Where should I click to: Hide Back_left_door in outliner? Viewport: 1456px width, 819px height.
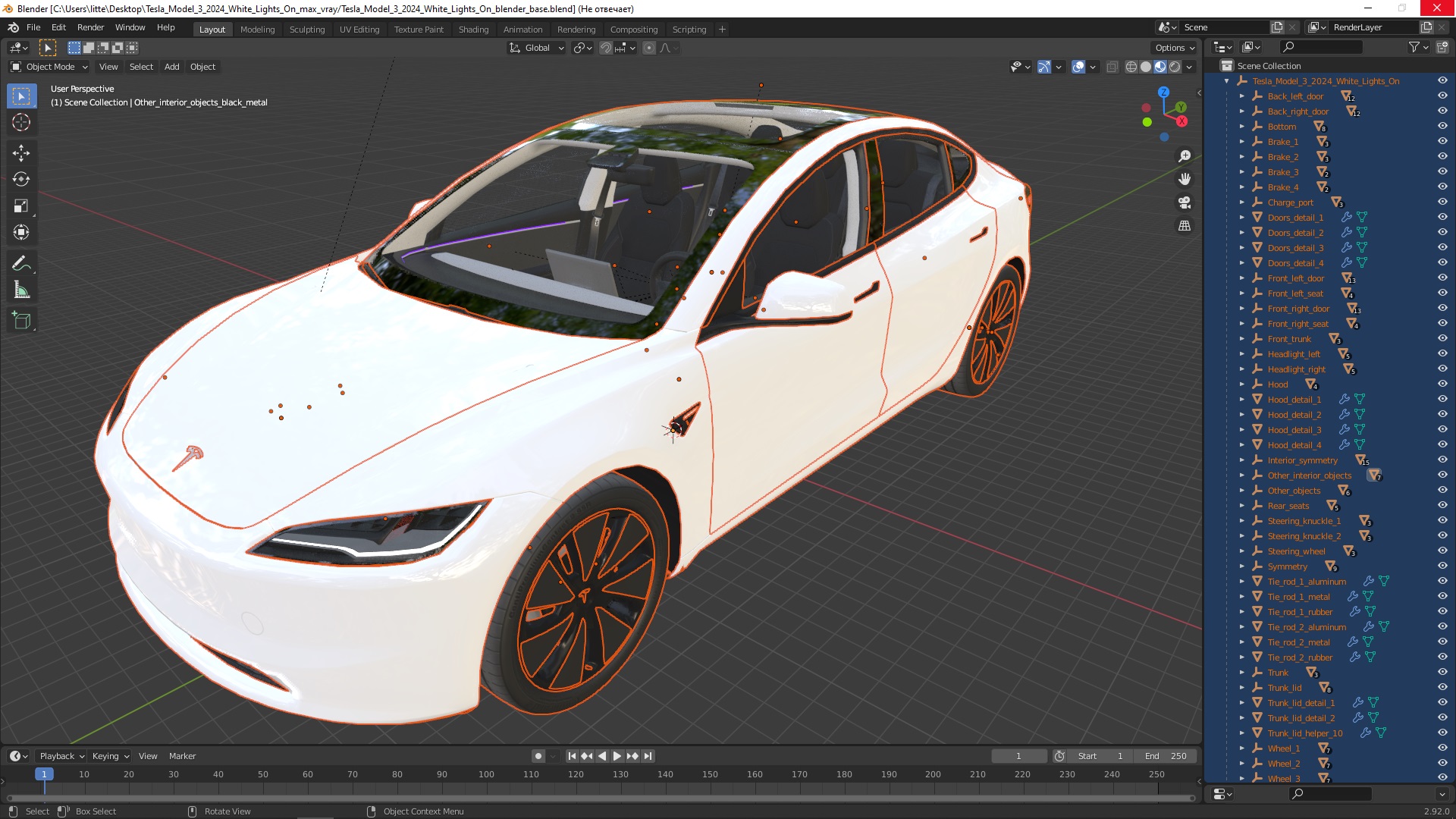[1442, 96]
